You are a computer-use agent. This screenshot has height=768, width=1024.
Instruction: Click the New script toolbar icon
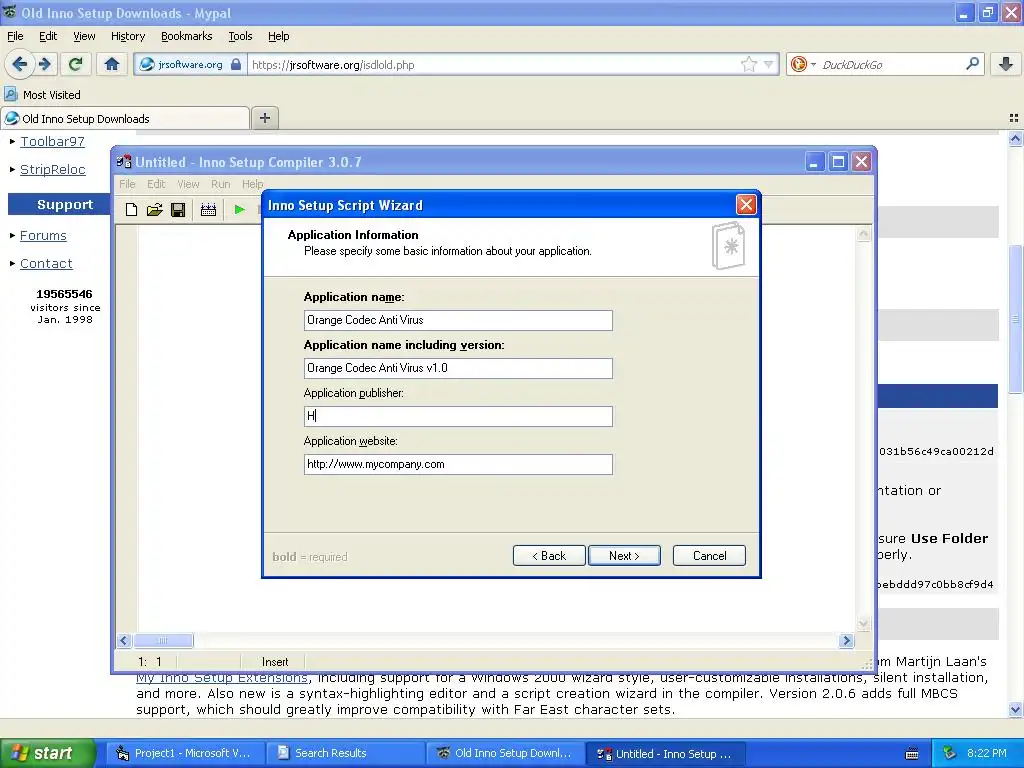(x=131, y=209)
